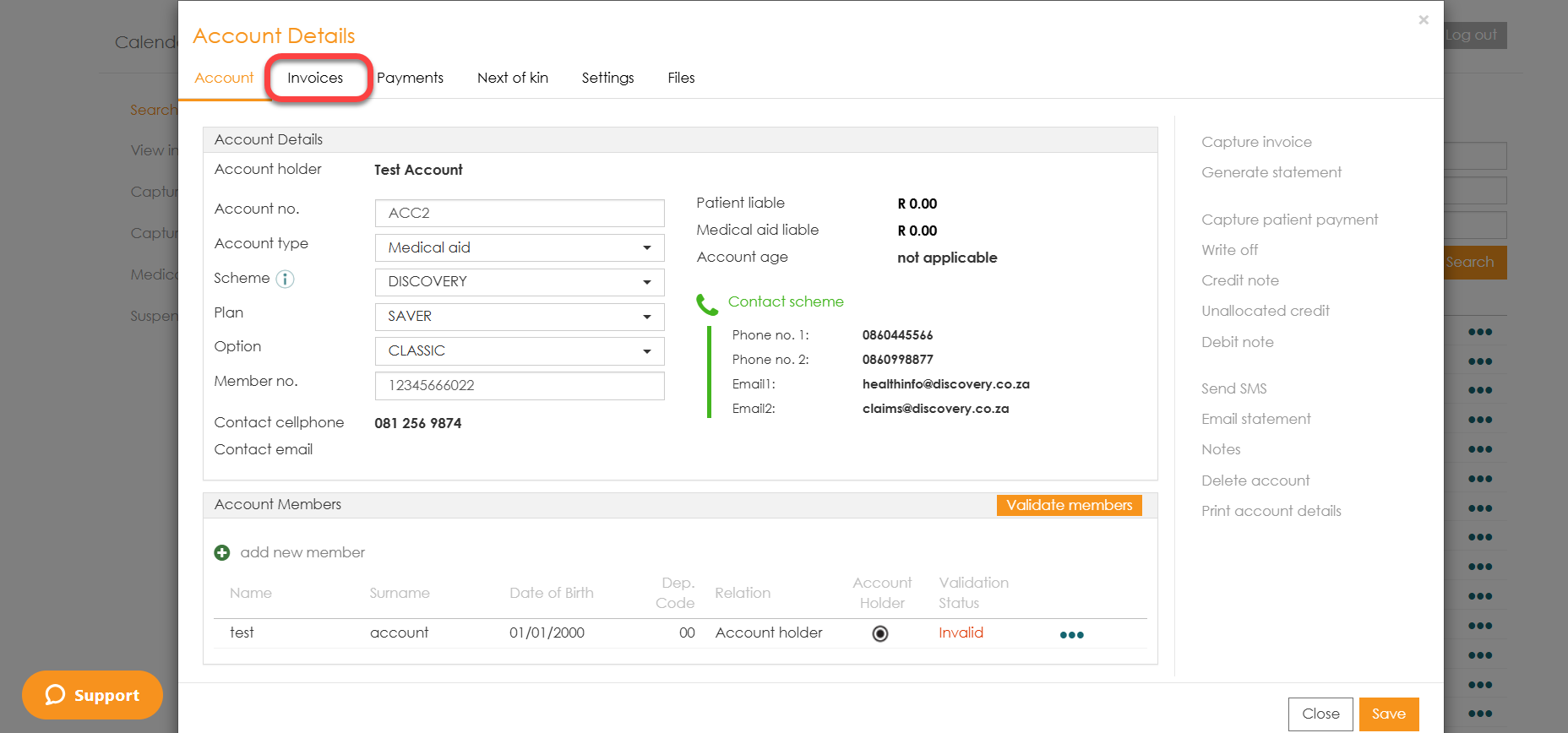This screenshot has width=1568, height=733.
Task: Click the green add new member plus icon
Action: pyautogui.click(x=222, y=553)
